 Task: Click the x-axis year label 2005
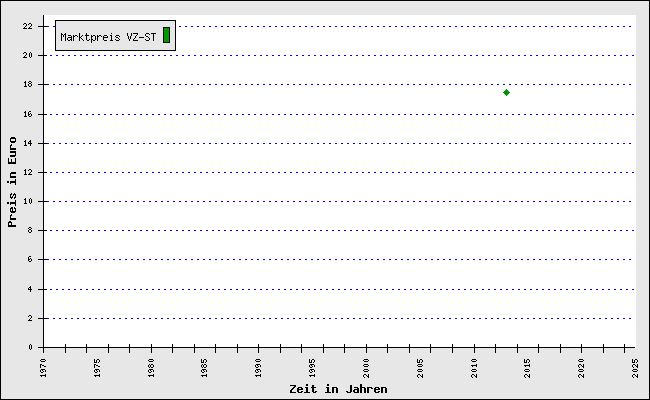[x=420, y=368]
